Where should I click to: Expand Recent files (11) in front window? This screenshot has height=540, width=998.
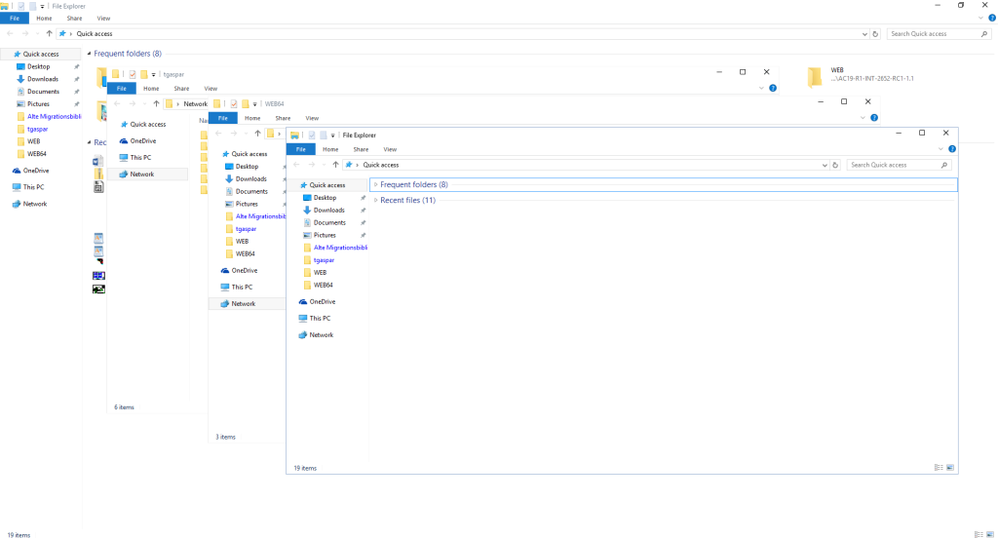[x=376, y=200]
